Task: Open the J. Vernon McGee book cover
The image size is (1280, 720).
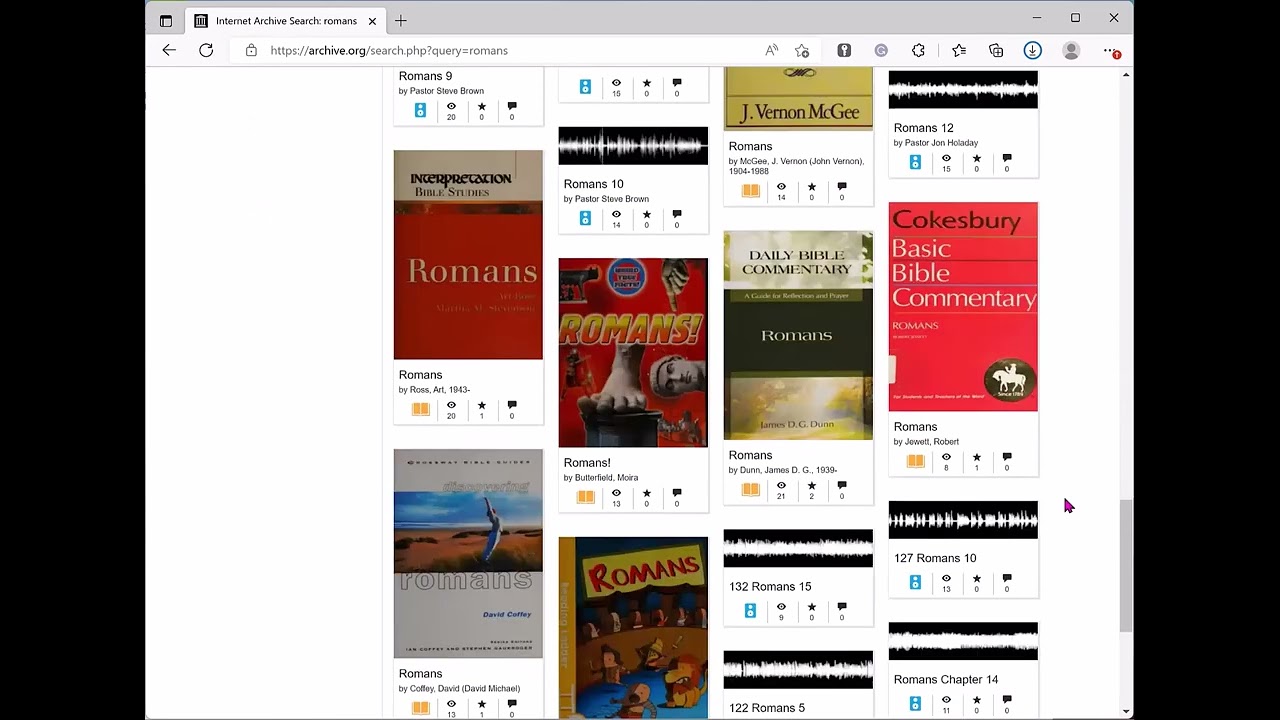Action: 798,99
